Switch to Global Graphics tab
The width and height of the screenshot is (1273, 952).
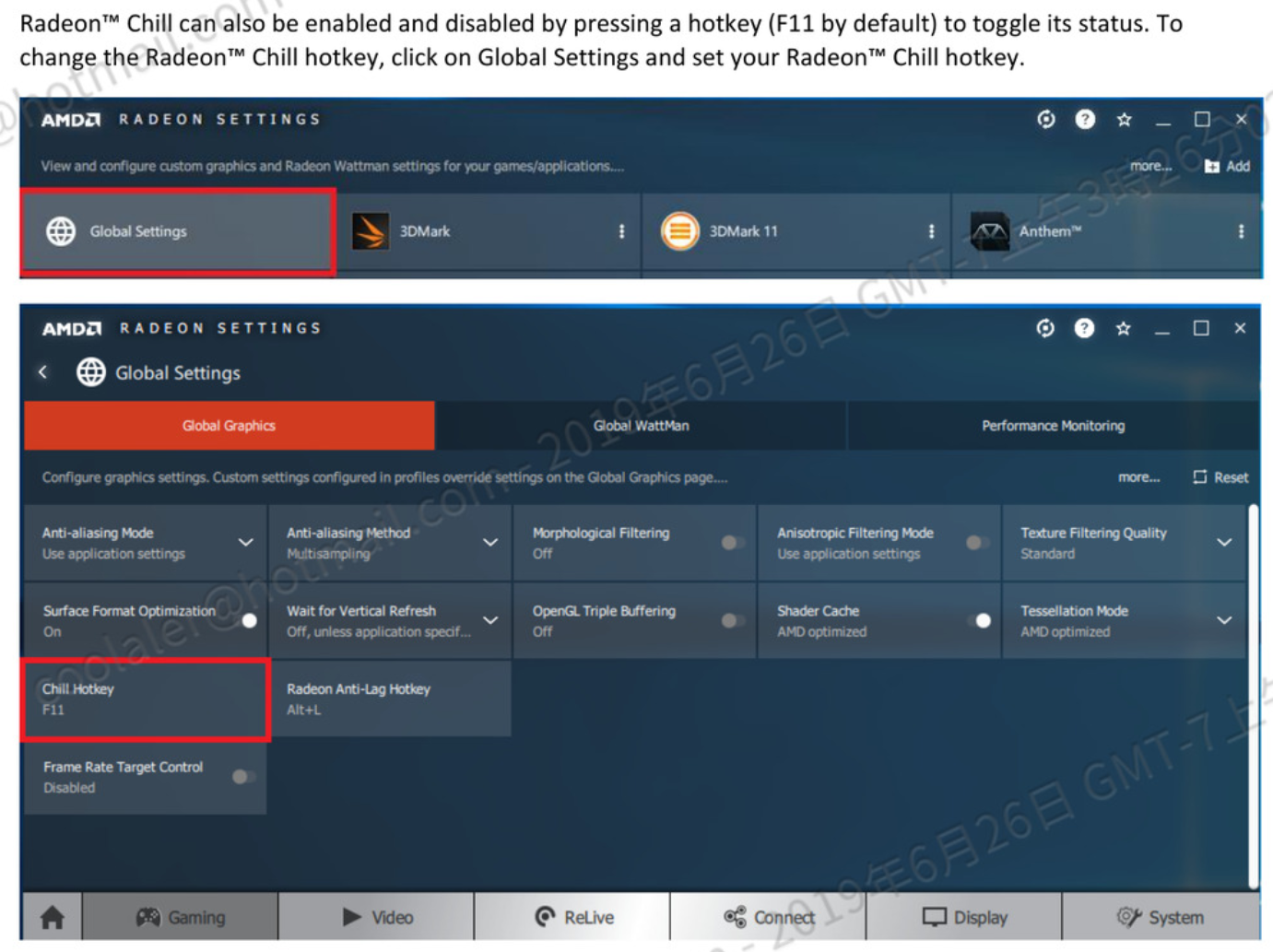(229, 426)
